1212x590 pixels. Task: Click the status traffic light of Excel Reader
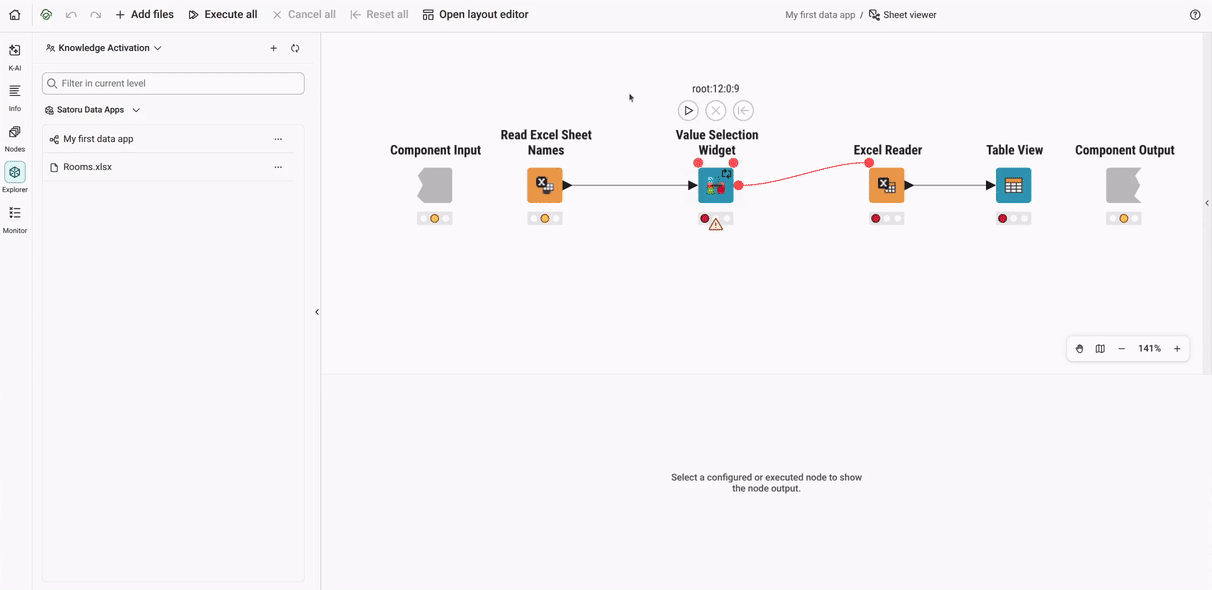pyautogui.click(x=887, y=218)
